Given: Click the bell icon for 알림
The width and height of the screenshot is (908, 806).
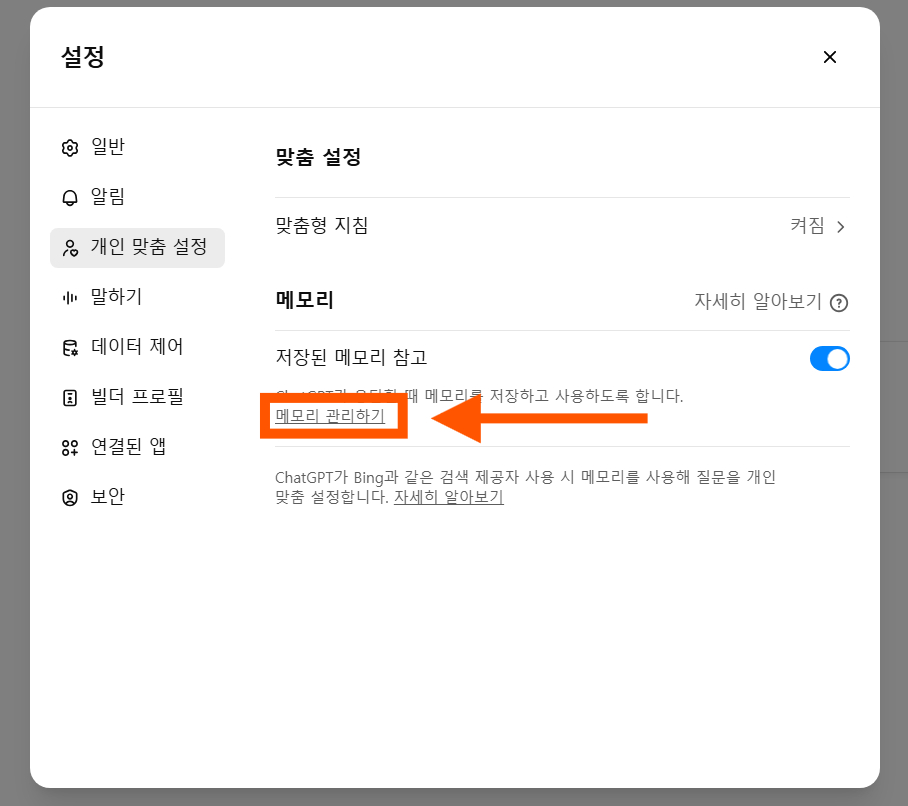Looking at the screenshot, I should pyautogui.click(x=69, y=196).
